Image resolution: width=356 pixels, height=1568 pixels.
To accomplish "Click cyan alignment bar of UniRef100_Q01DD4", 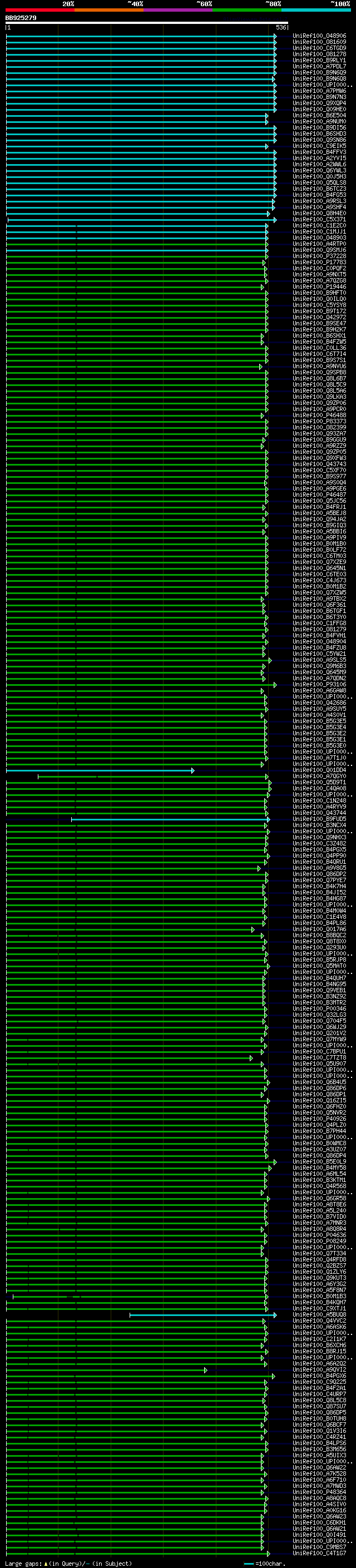I will pos(100,770).
